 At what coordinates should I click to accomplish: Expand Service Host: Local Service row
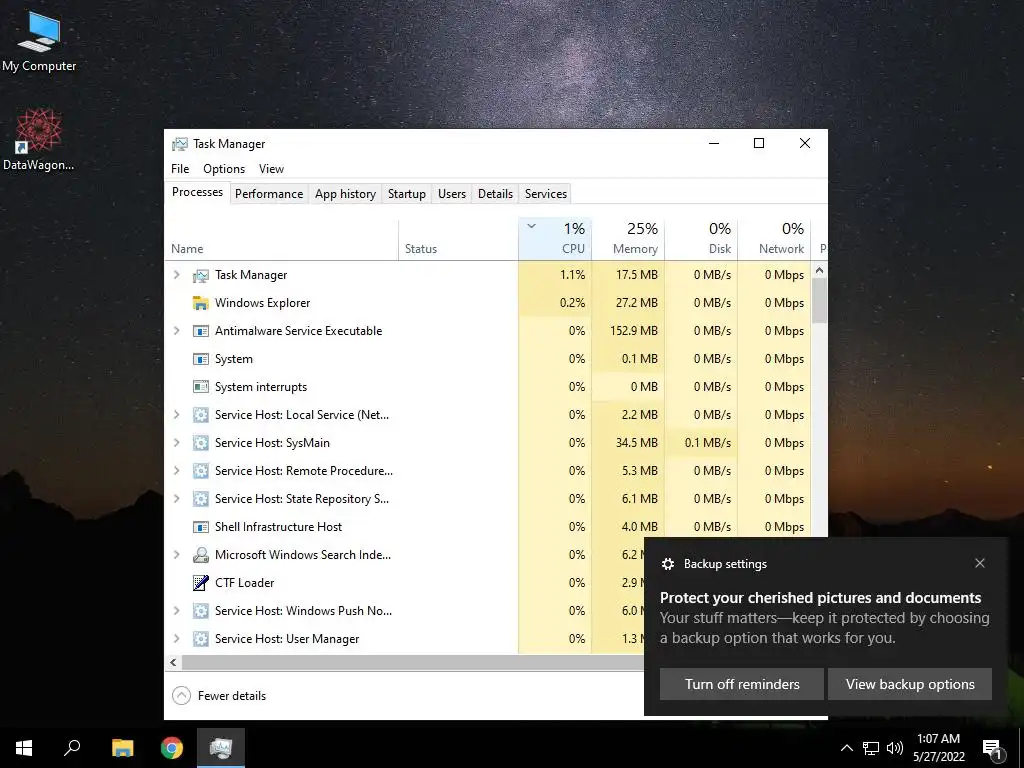tap(176, 415)
